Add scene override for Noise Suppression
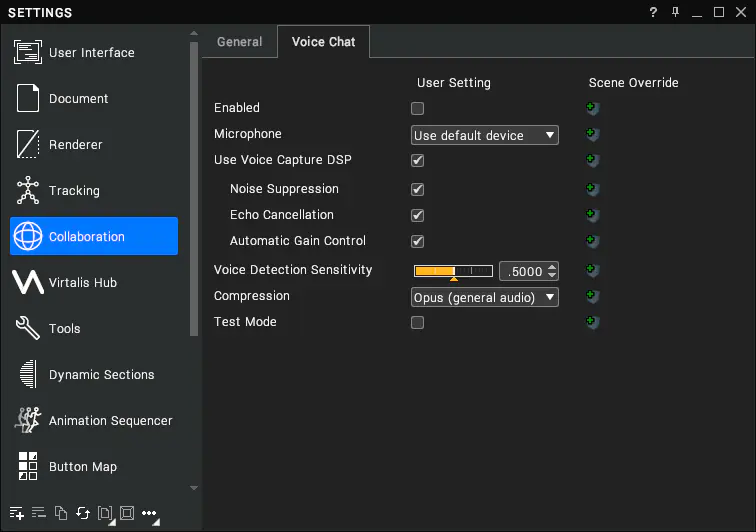 tap(593, 189)
